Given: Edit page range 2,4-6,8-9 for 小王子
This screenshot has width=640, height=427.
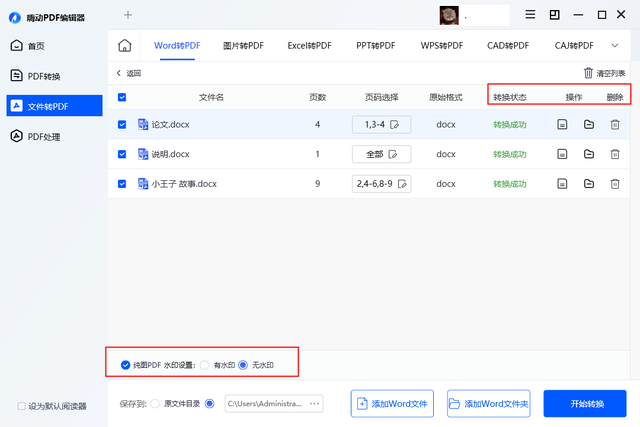Looking at the screenshot, I should 381,184.
